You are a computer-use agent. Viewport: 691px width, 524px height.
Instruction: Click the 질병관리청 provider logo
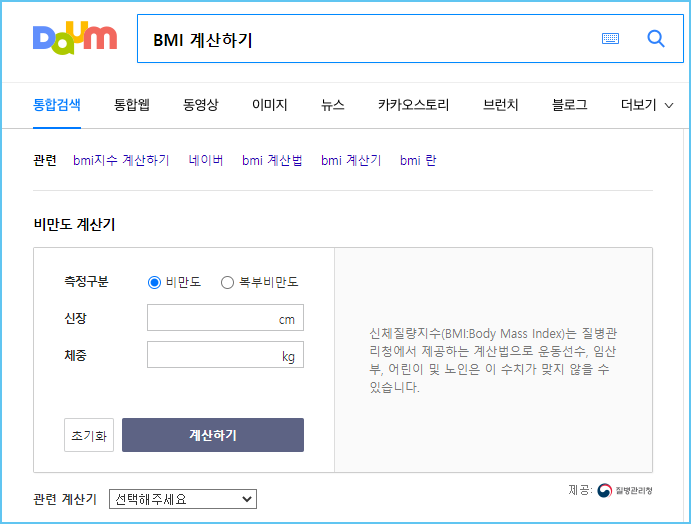pos(624,490)
